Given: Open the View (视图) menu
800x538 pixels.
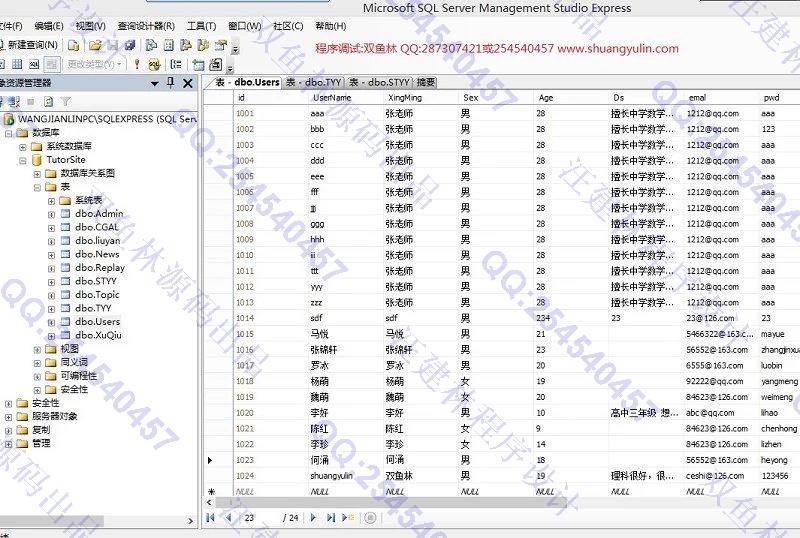Looking at the screenshot, I should pyautogui.click(x=90, y=26).
